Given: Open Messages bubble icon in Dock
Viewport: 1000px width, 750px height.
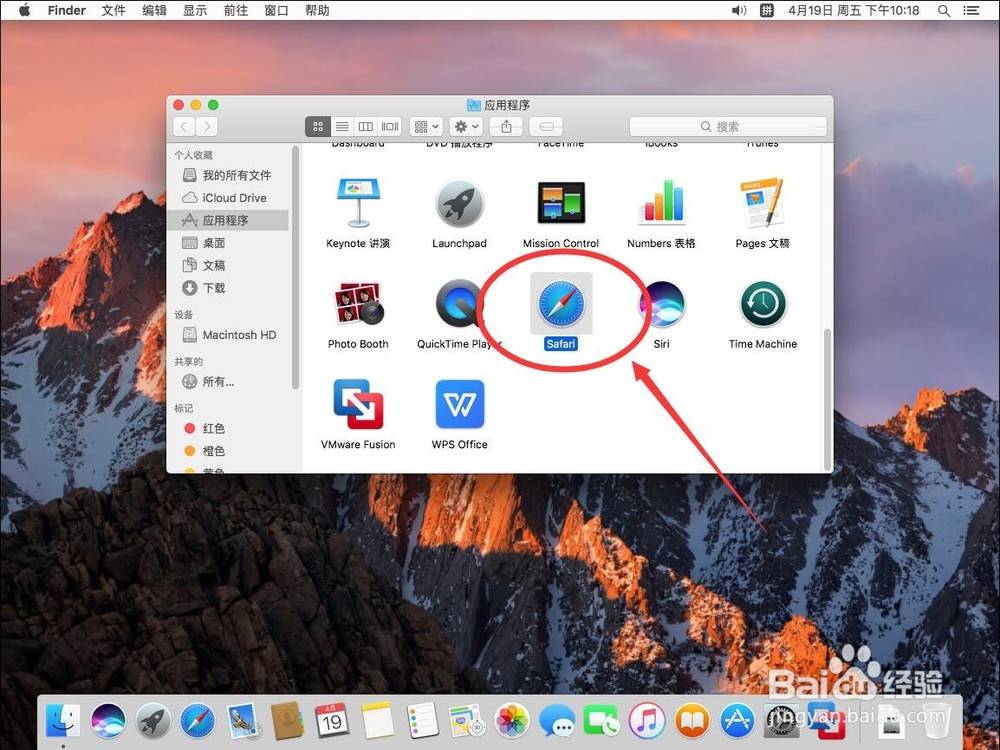Looking at the screenshot, I should point(557,721).
